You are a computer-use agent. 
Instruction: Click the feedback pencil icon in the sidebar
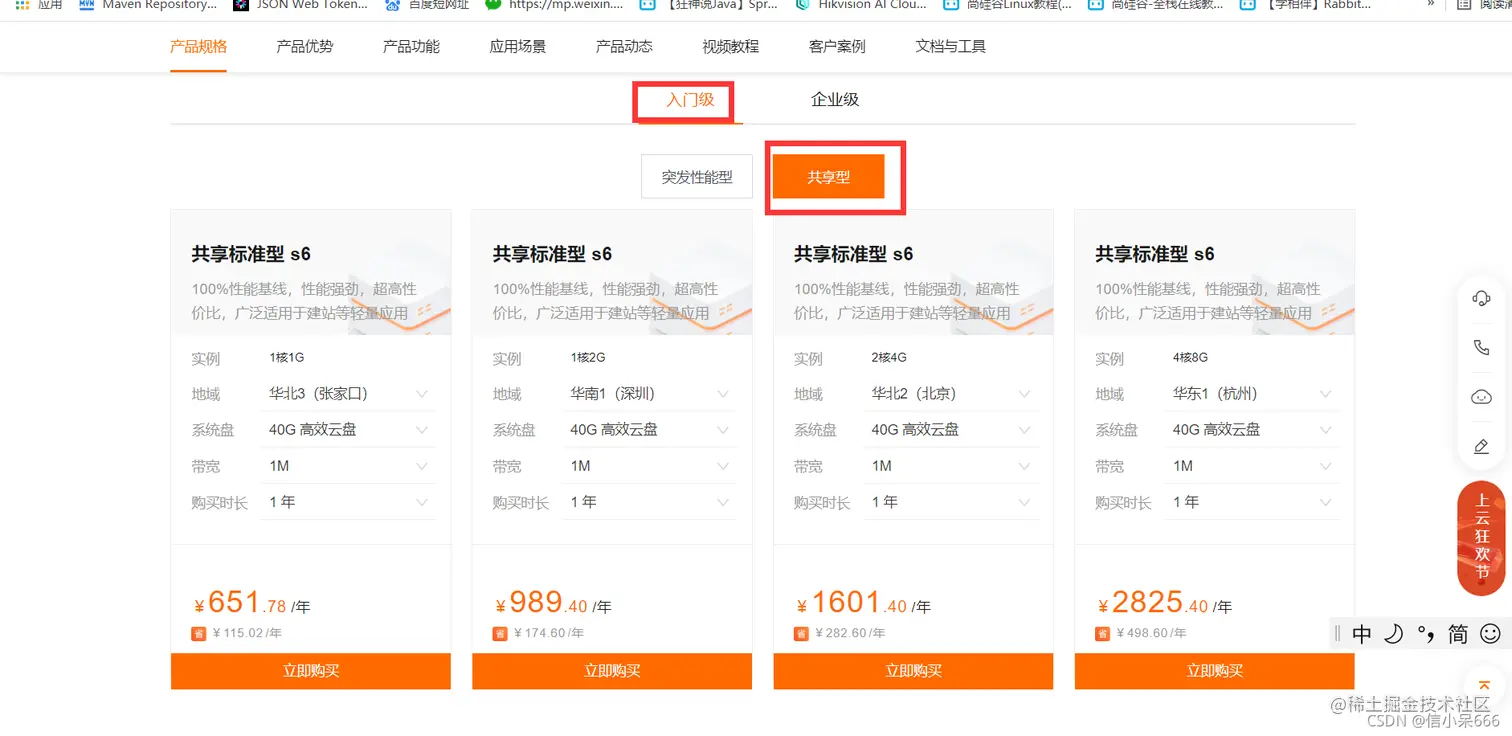[x=1481, y=446]
